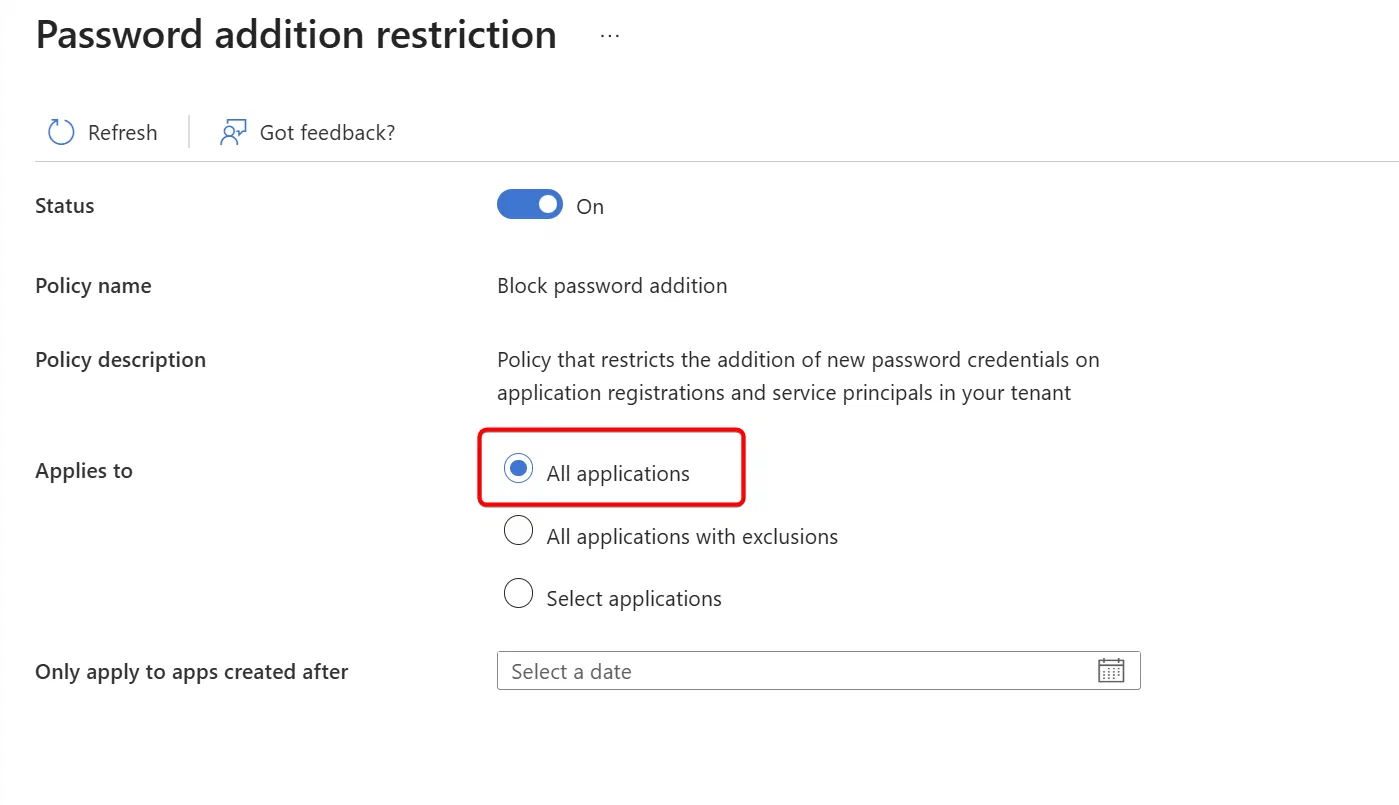The image size is (1399, 805).
Task: Choose the Select applications radio option
Action: (518, 593)
